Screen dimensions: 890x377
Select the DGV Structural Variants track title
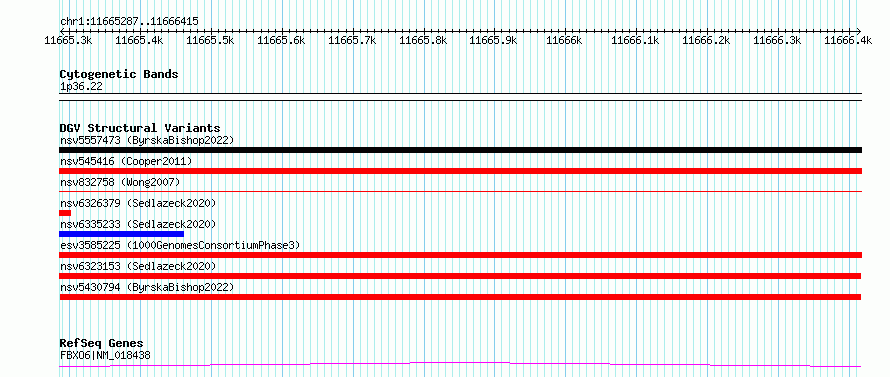click(x=140, y=128)
